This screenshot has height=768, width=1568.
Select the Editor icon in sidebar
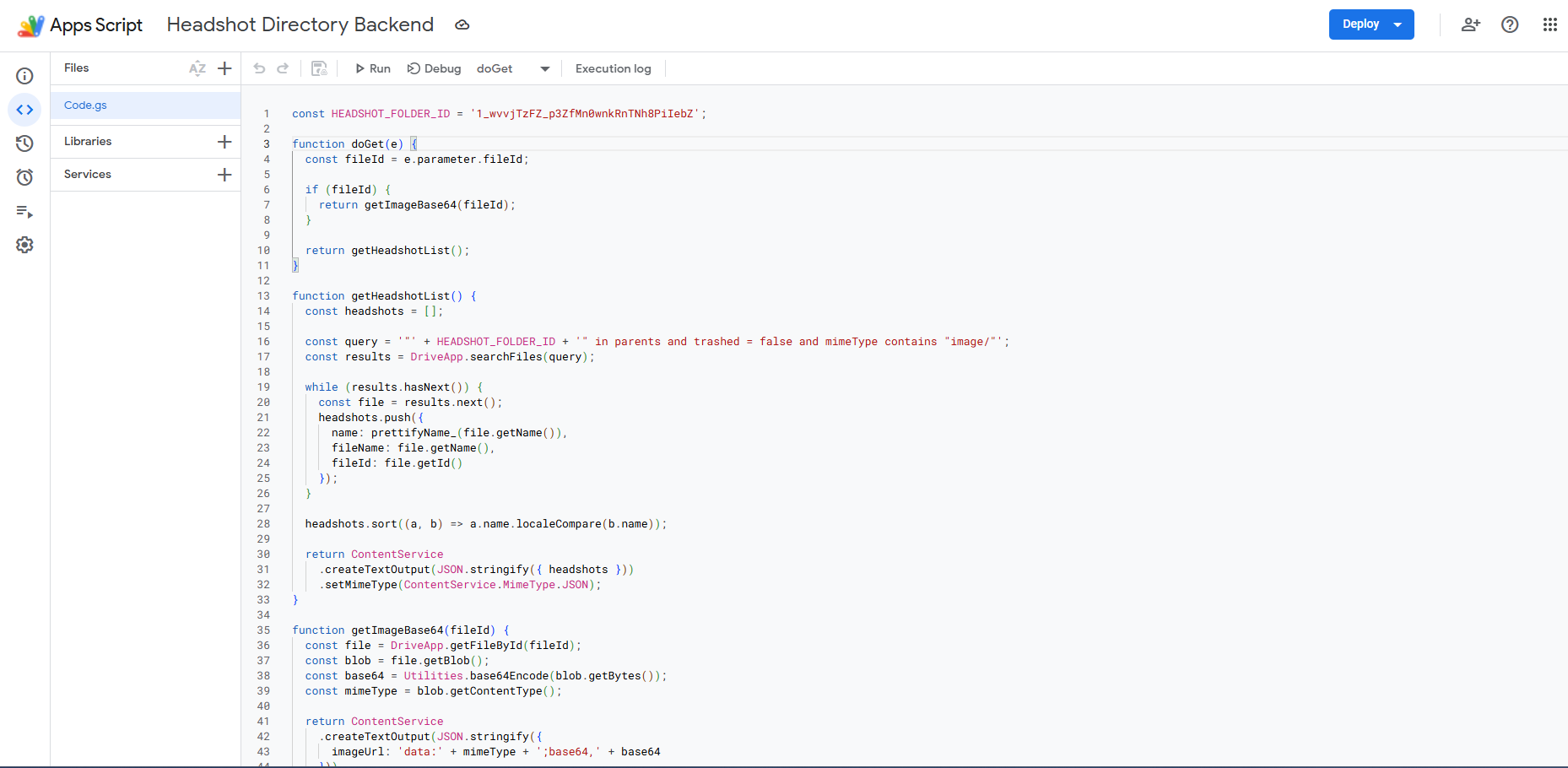click(24, 110)
